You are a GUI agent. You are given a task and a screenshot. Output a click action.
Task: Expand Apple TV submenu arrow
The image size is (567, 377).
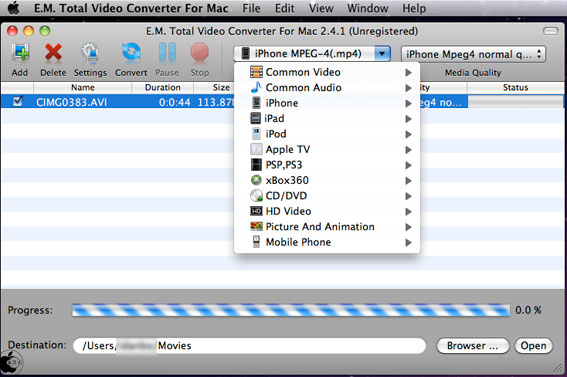pyautogui.click(x=408, y=150)
